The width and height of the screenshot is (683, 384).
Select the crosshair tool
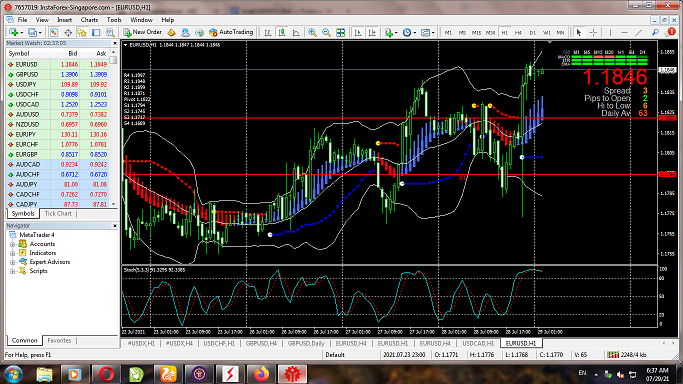(x=593, y=32)
